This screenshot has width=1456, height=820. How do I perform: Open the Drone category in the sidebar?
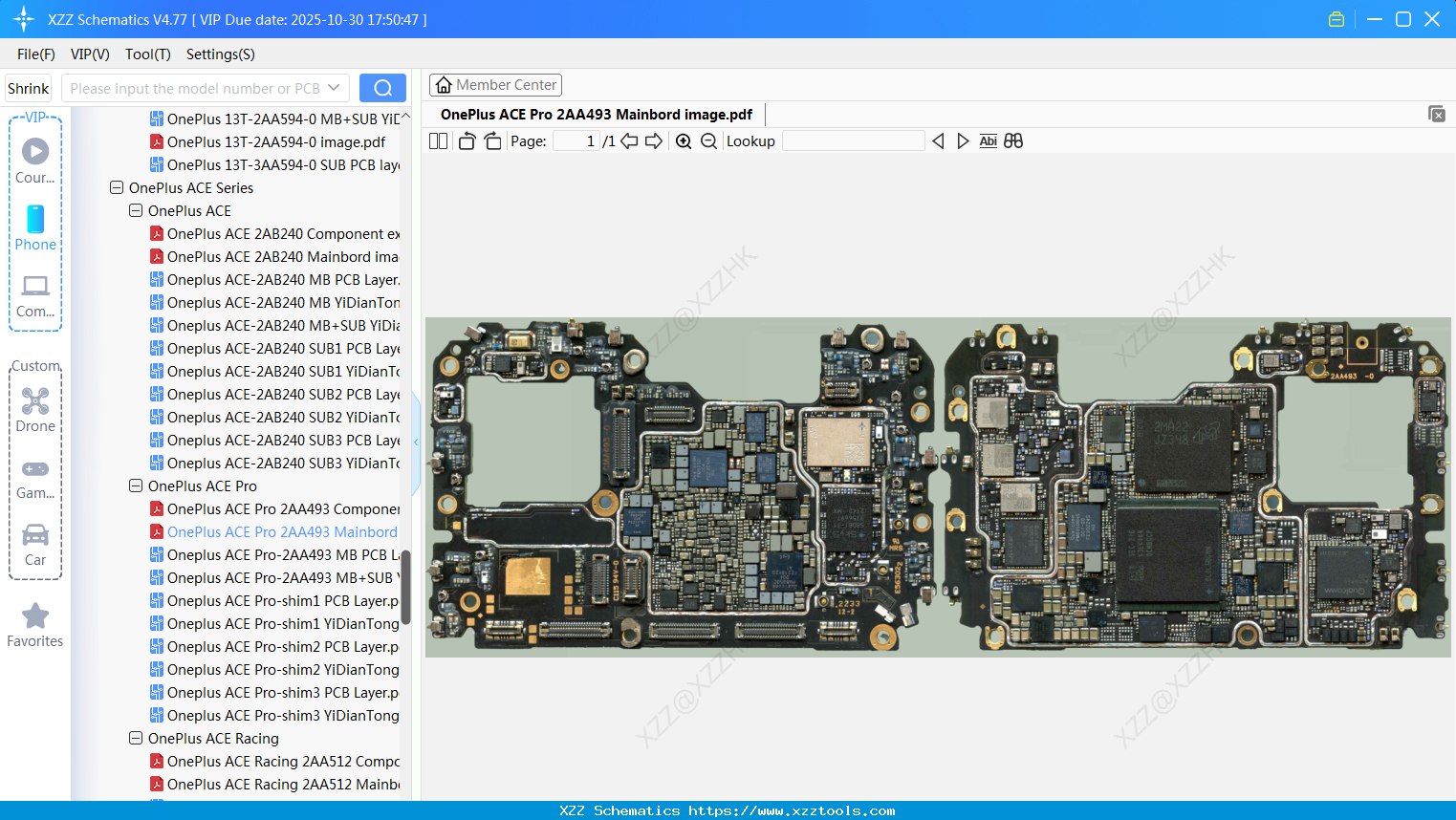[x=35, y=409]
